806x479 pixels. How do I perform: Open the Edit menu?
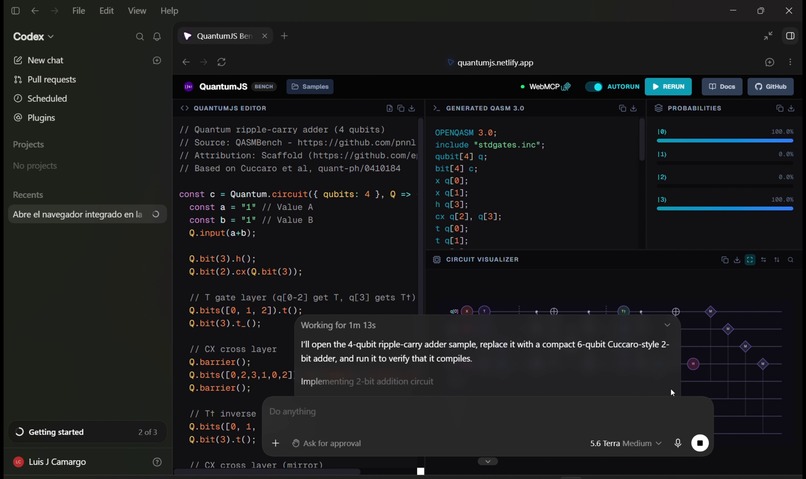pyautogui.click(x=106, y=11)
